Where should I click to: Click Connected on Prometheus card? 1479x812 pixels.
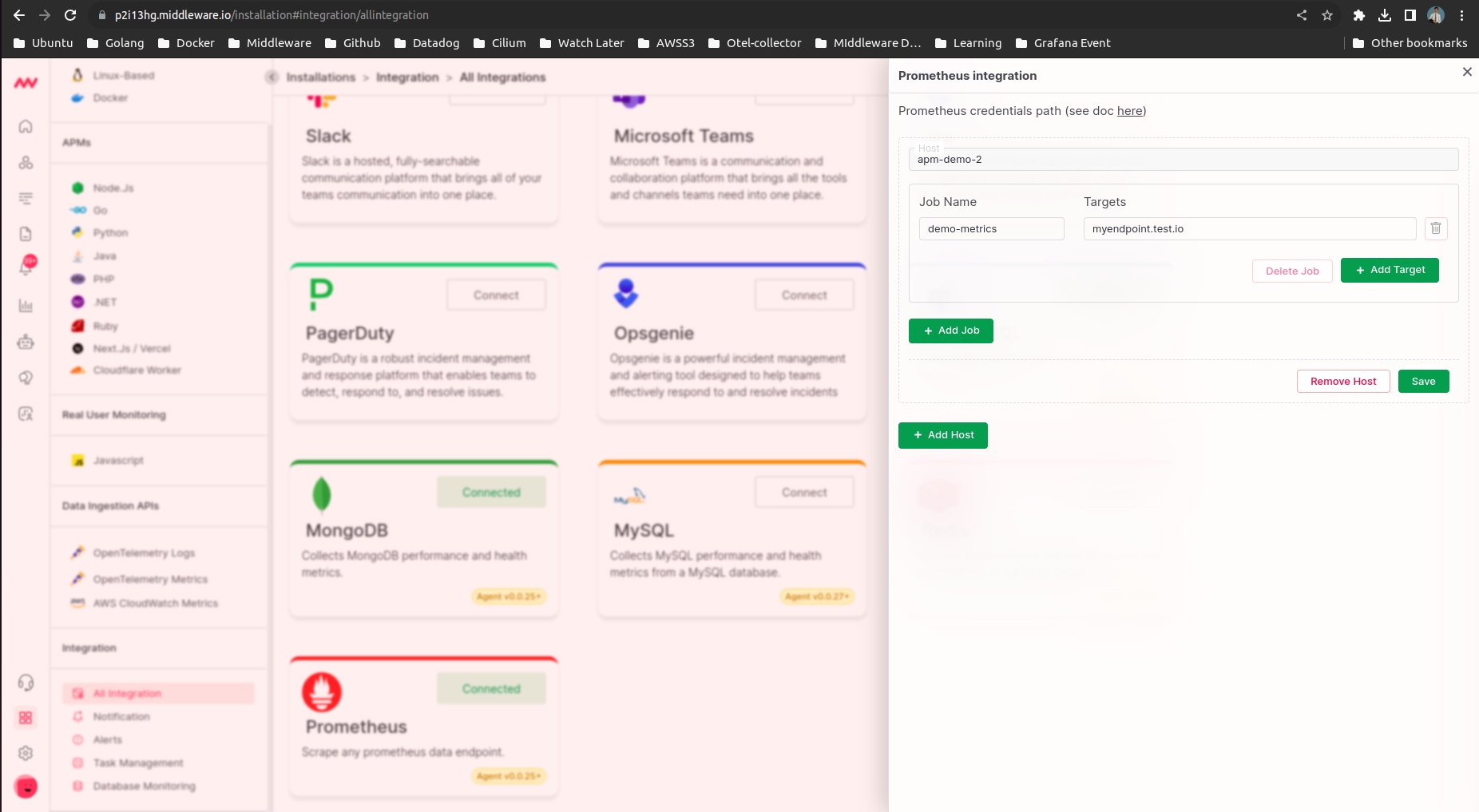click(491, 689)
